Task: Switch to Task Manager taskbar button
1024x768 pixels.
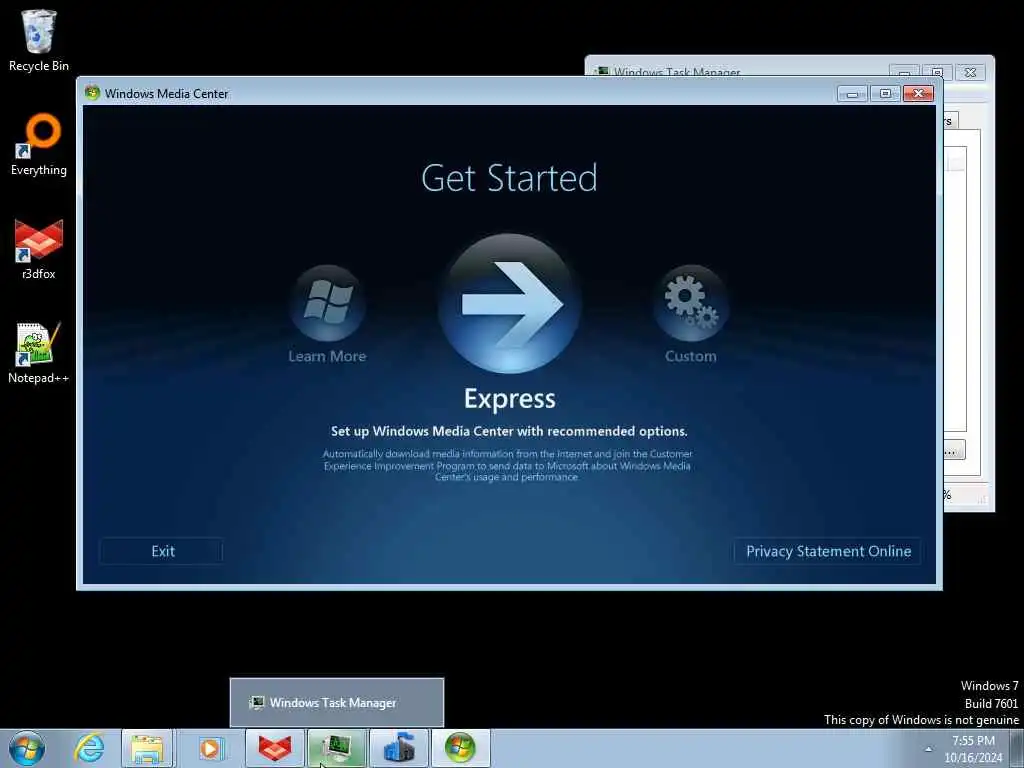Action: click(337, 748)
